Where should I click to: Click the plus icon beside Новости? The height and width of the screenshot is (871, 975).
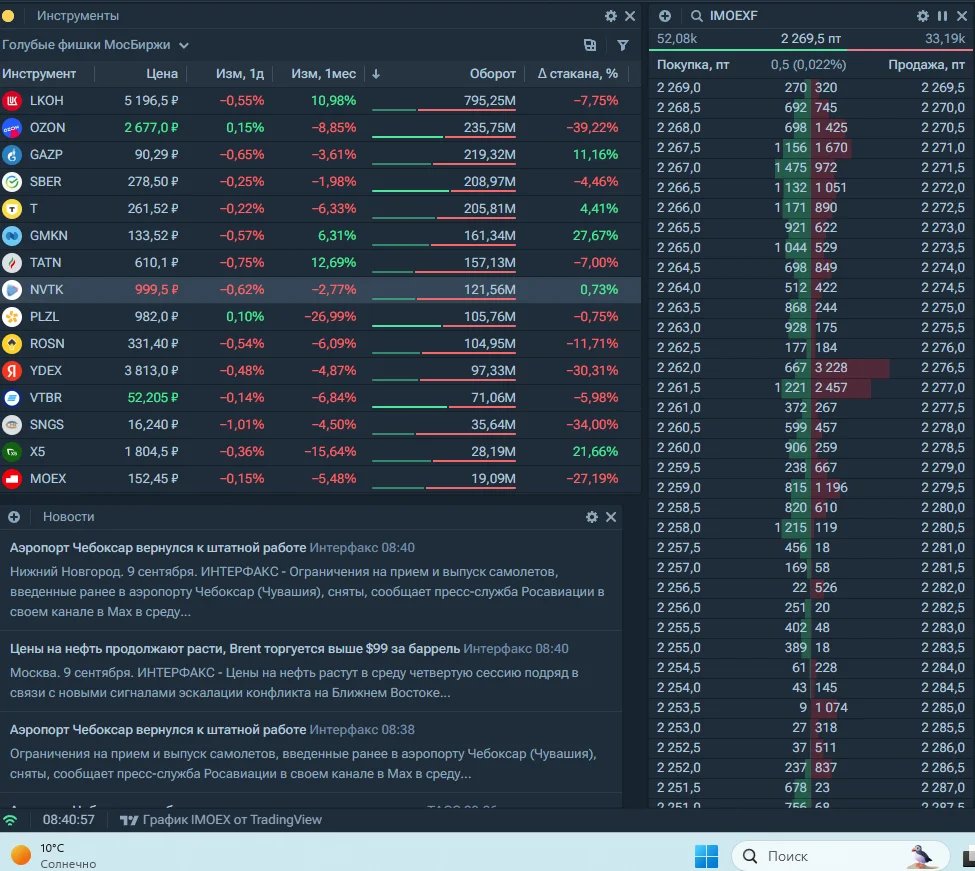(14, 517)
